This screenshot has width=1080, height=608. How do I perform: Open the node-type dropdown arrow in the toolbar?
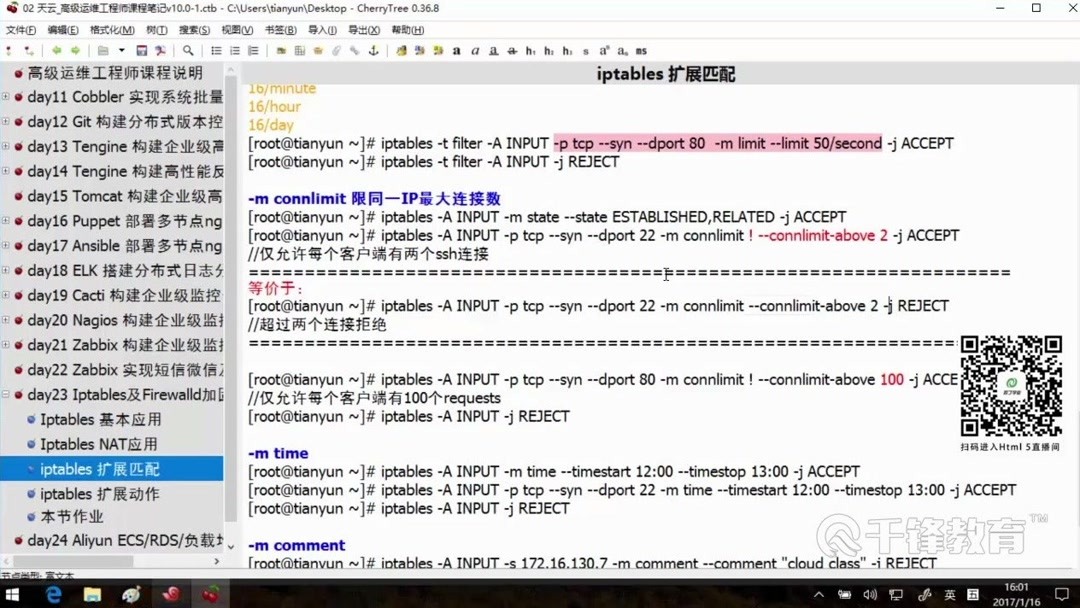(x=121, y=49)
